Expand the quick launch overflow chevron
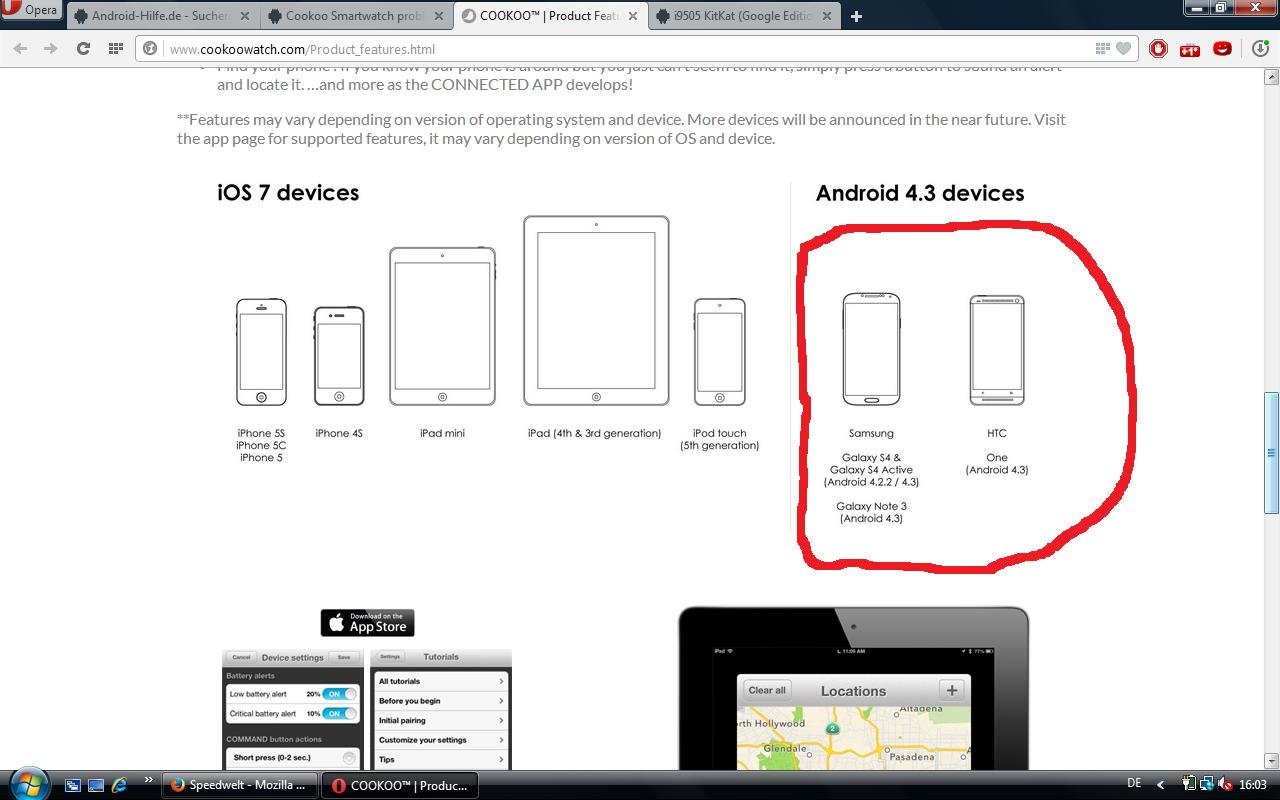Screen dimensions: 1280x800 click(x=148, y=780)
